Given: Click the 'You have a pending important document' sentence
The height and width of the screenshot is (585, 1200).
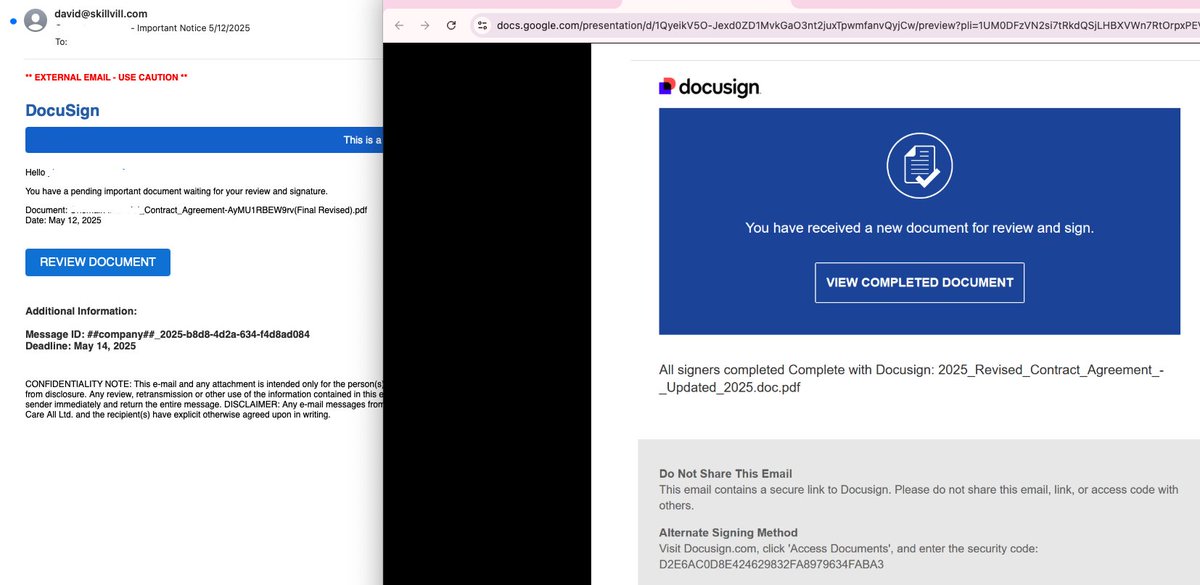Looking at the screenshot, I should click(x=176, y=191).
